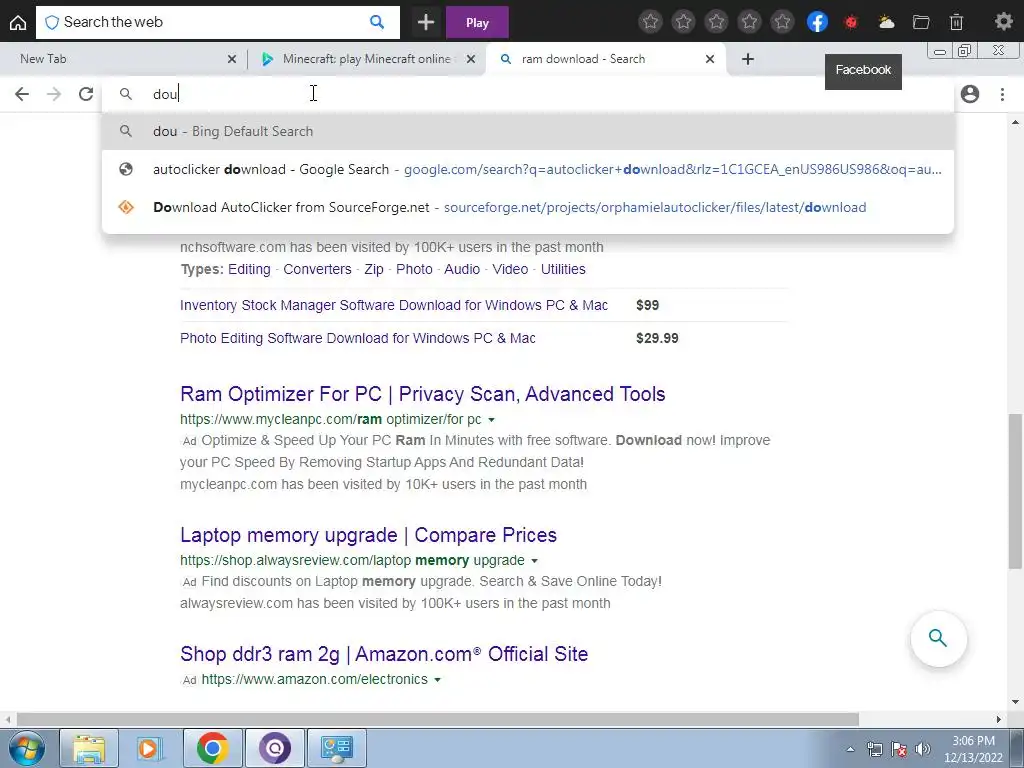Click the vertical scrollbar down arrow
This screenshot has width=1024, height=768.
point(1015,702)
